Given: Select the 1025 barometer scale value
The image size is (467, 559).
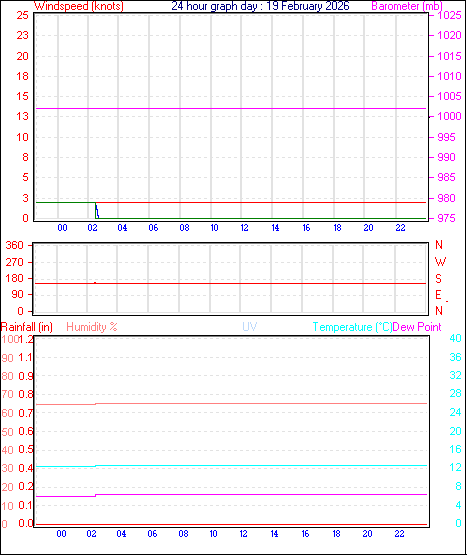Looking at the screenshot, I should [x=449, y=15].
